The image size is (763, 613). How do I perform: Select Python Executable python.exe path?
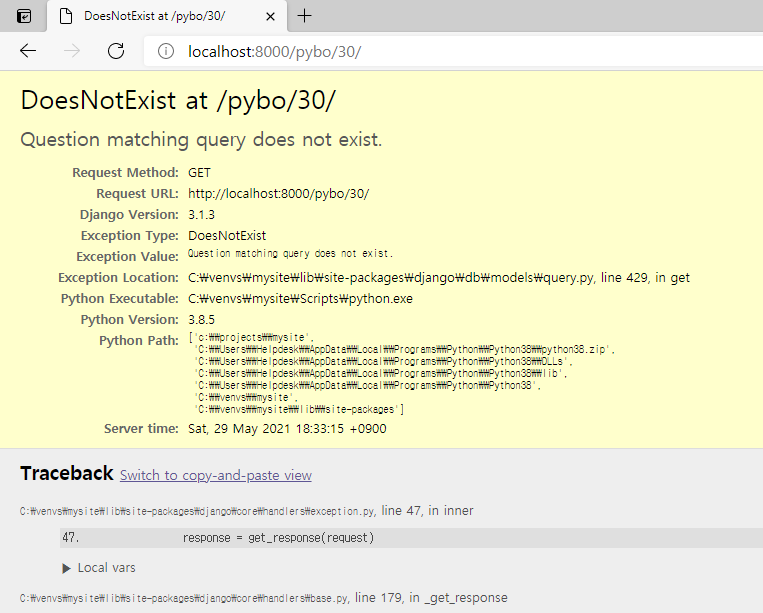click(x=300, y=298)
